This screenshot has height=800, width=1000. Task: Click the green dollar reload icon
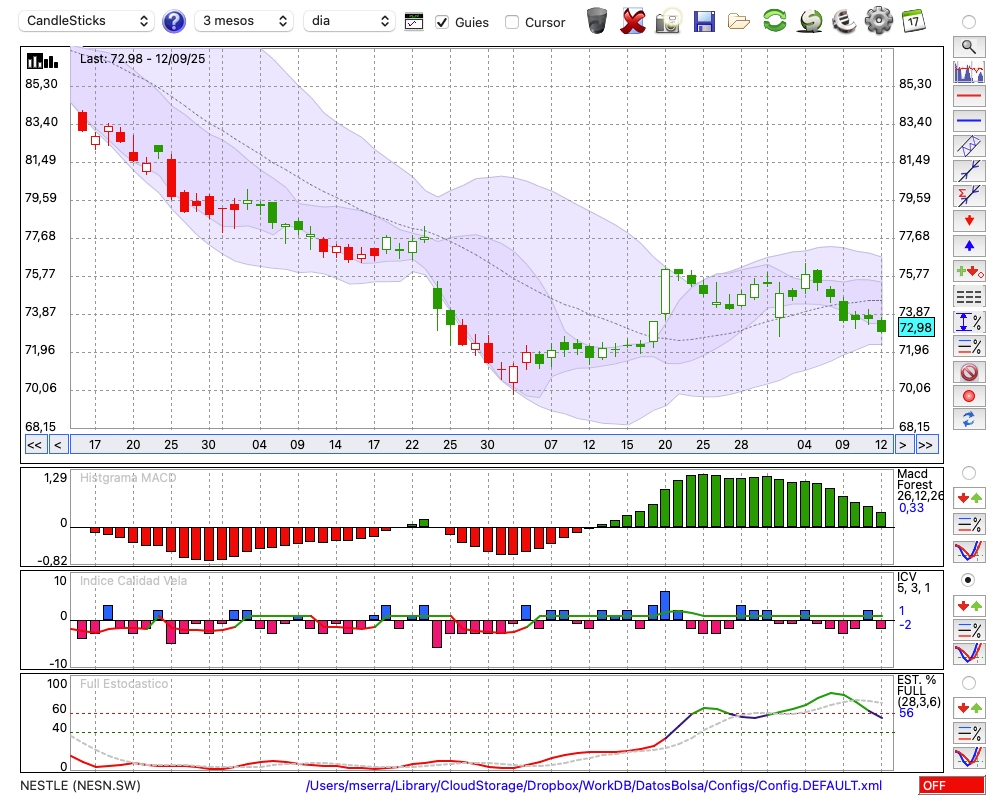[x=810, y=21]
